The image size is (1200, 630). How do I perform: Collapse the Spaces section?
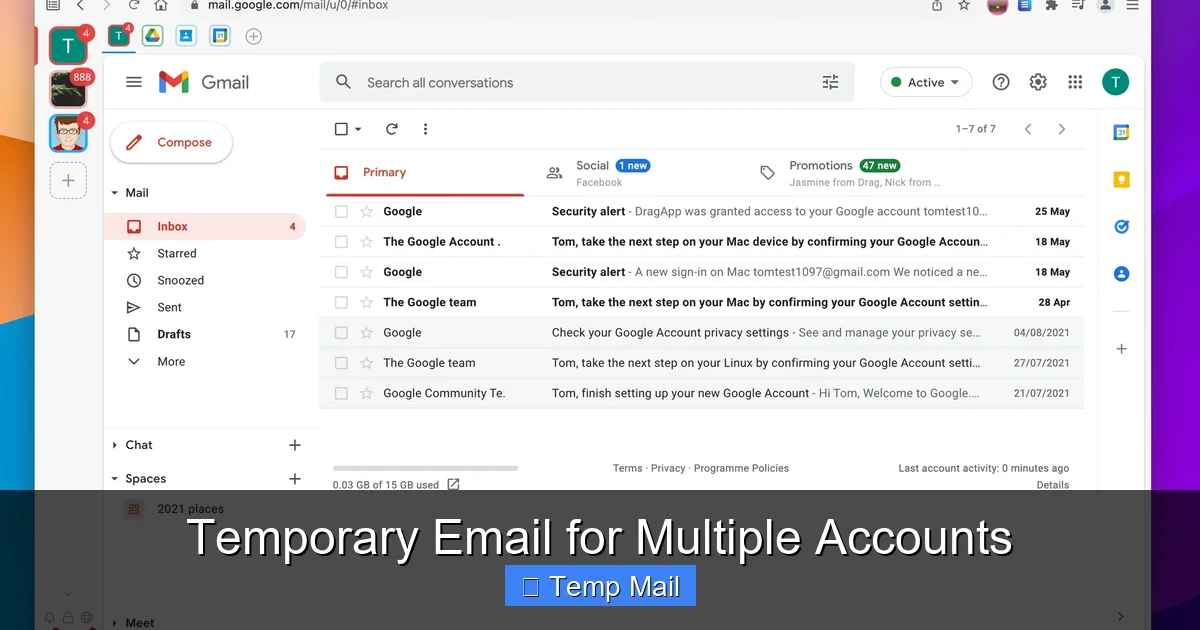[x=115, y=479]
